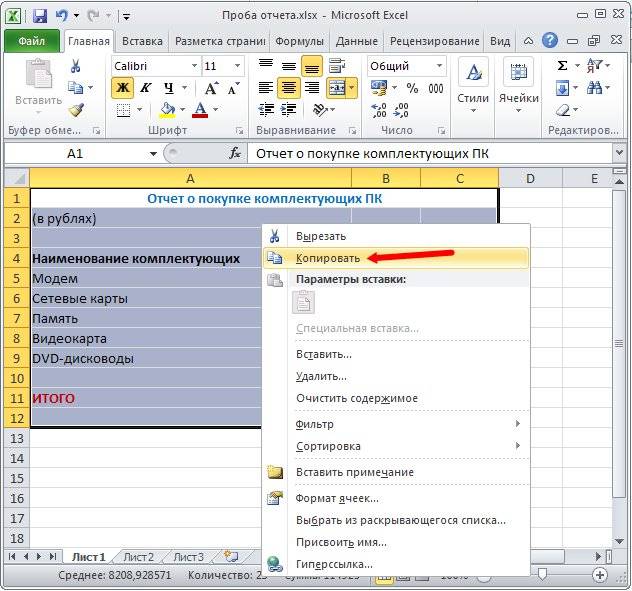Choose Очистить содержимое in context menu

[395, 398]
